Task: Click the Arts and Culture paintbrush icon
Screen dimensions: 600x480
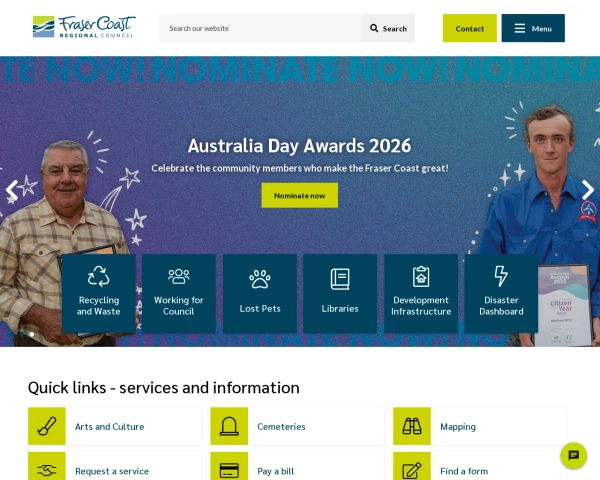Action: coord(47,426)
